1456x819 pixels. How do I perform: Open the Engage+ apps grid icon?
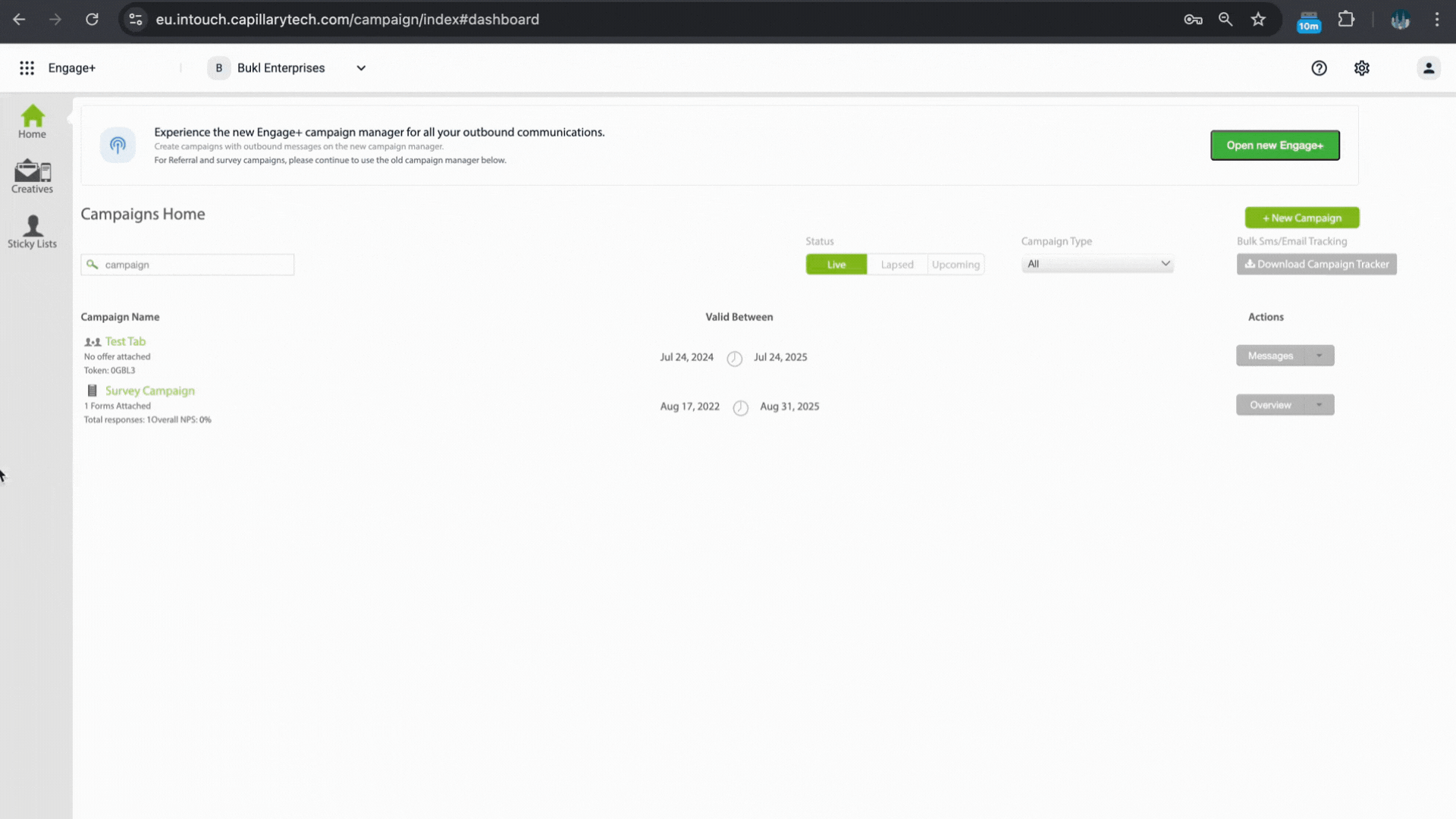click(27, 68)
